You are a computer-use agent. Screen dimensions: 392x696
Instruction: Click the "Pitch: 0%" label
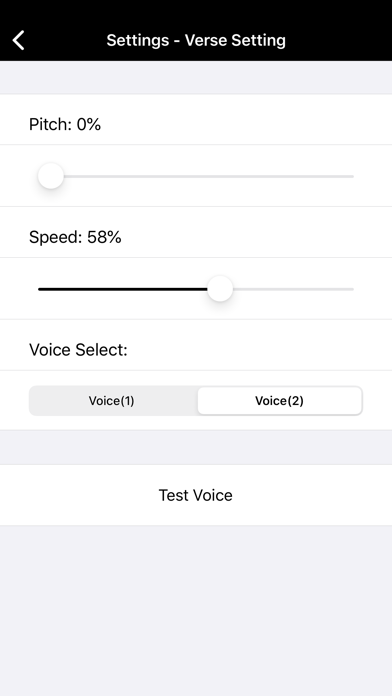[65, 124]
